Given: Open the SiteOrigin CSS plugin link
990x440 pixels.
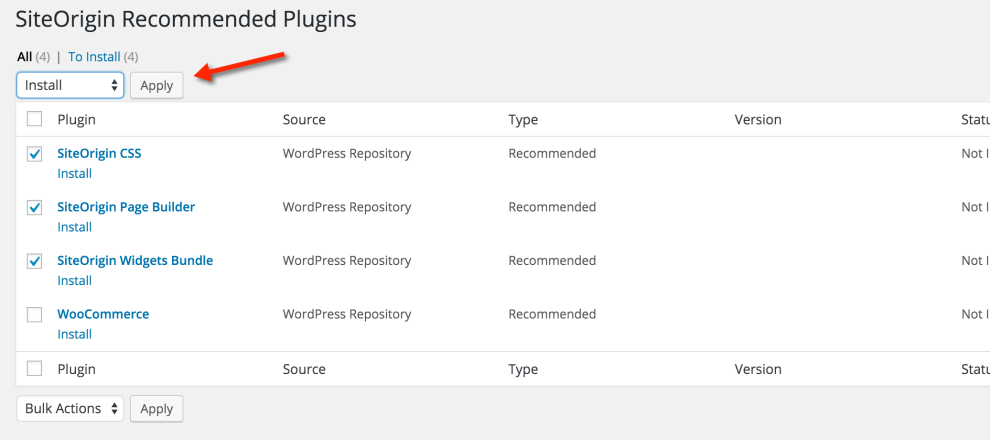Looking at the screenshot, I should coord(99,154).
